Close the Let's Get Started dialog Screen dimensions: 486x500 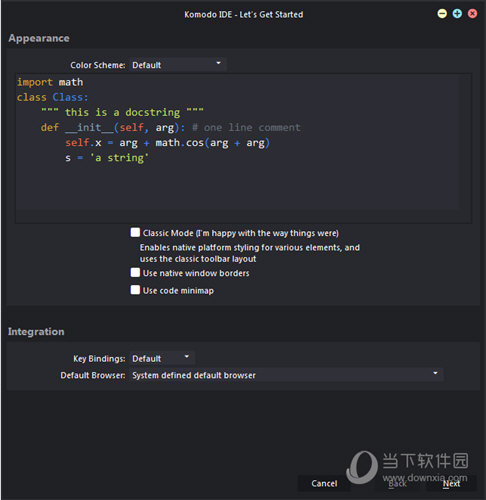(x=473, y=14)
